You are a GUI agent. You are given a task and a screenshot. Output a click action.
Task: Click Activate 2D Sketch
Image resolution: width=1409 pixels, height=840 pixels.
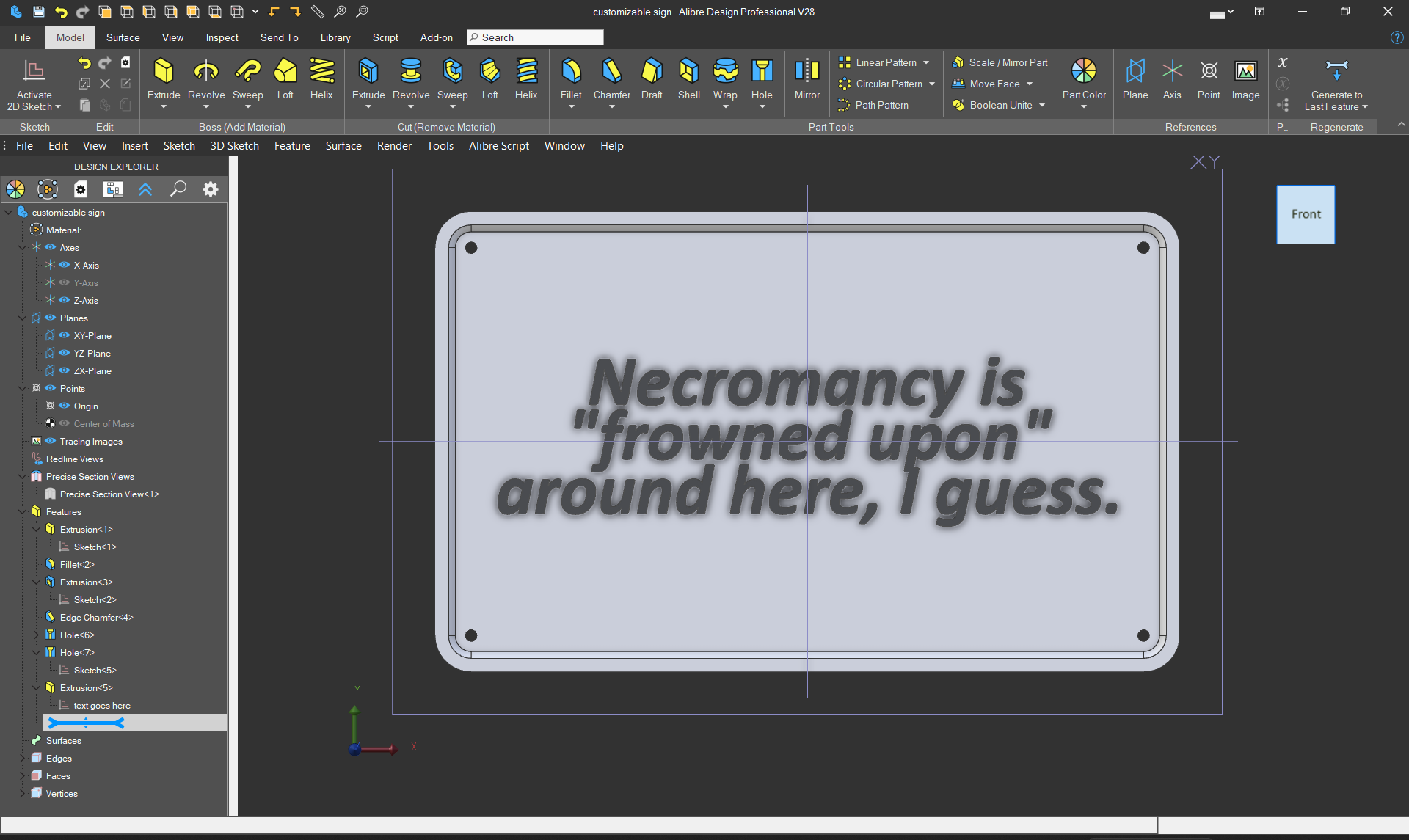click(x=34, y=85)
